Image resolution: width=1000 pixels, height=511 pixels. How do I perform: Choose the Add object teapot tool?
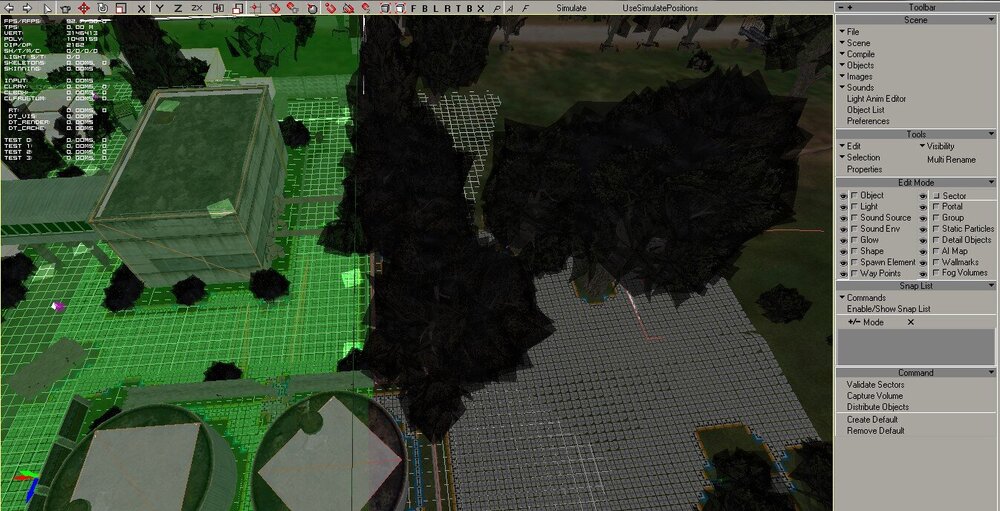coord(65,8)
